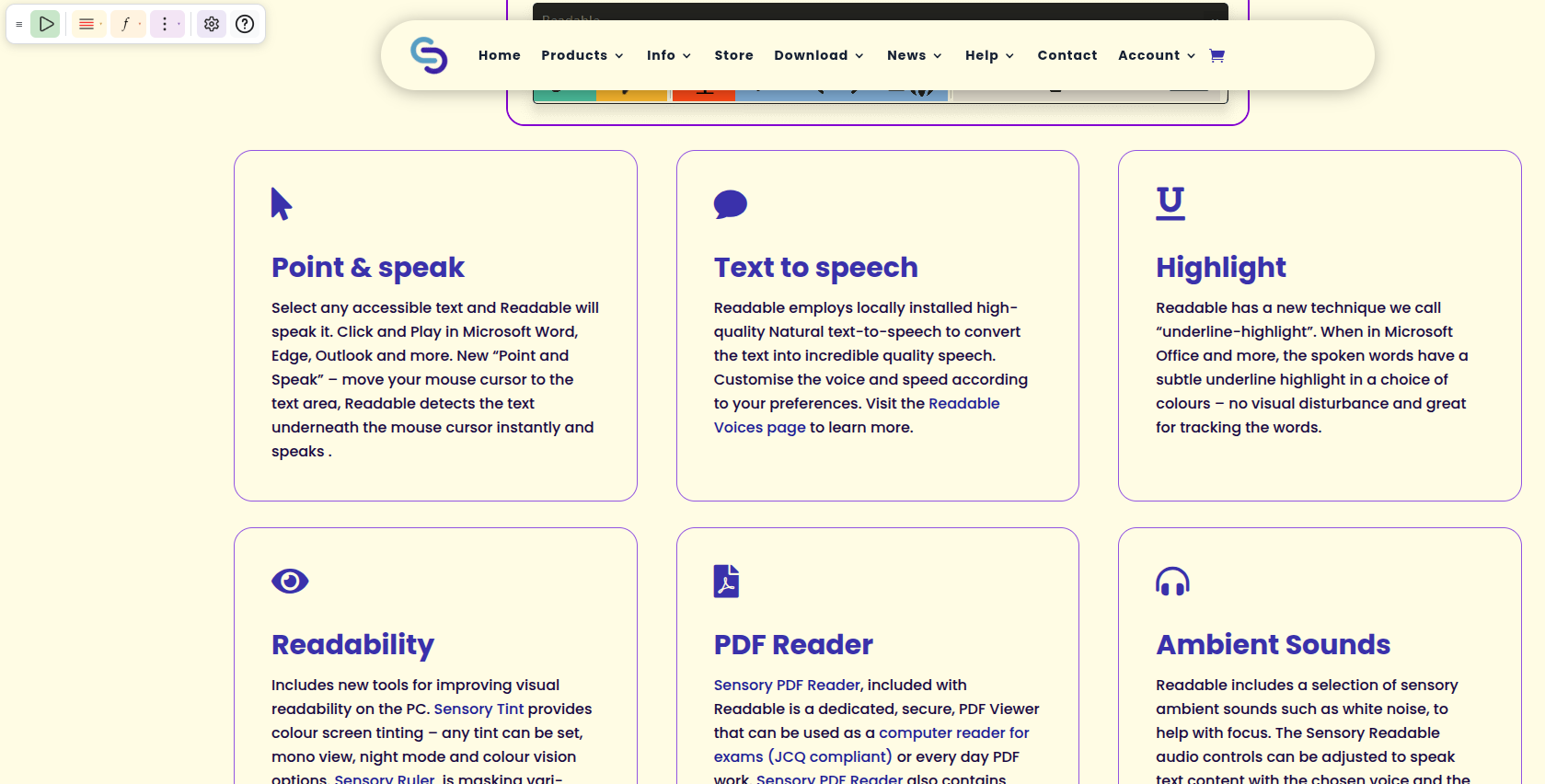Image resolution: width=1545 pixels, height=784 pixels.
Task: Click the PDF Reader heading
Action: (x=793, y=644)
